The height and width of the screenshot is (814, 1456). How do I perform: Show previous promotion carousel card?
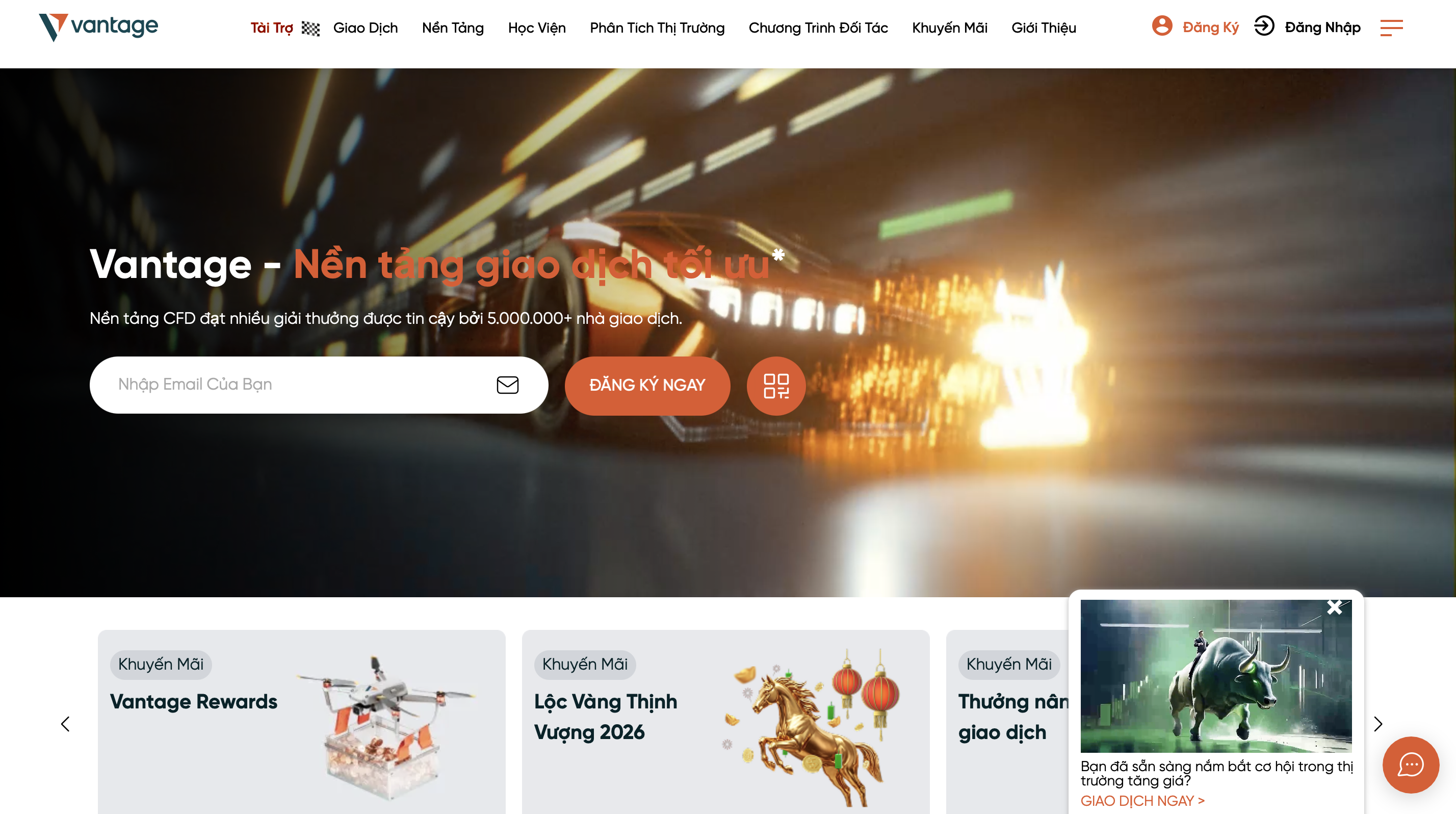pyautogui.click(x=65, y=724)
